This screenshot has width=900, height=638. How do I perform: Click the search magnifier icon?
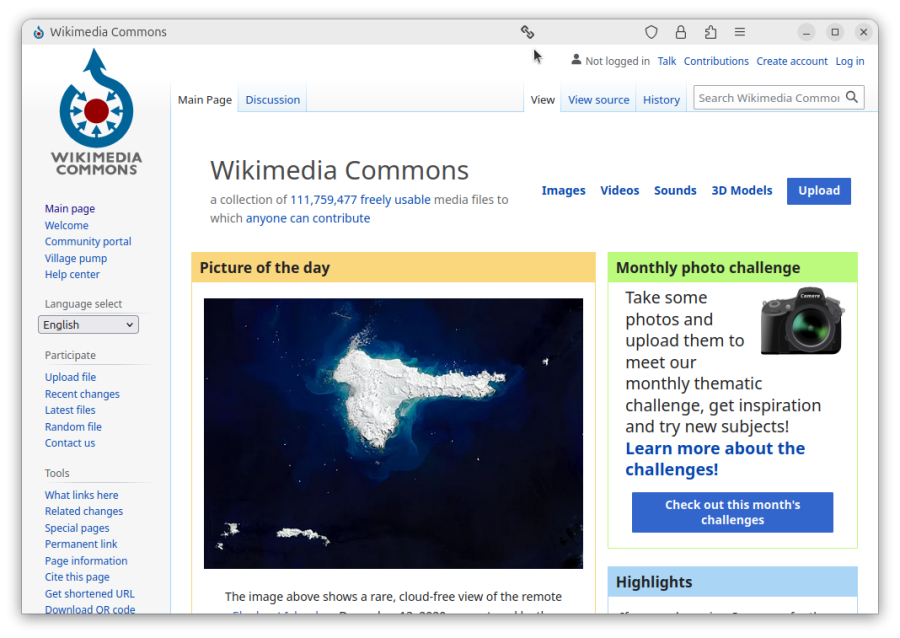(x=852, y=97)
